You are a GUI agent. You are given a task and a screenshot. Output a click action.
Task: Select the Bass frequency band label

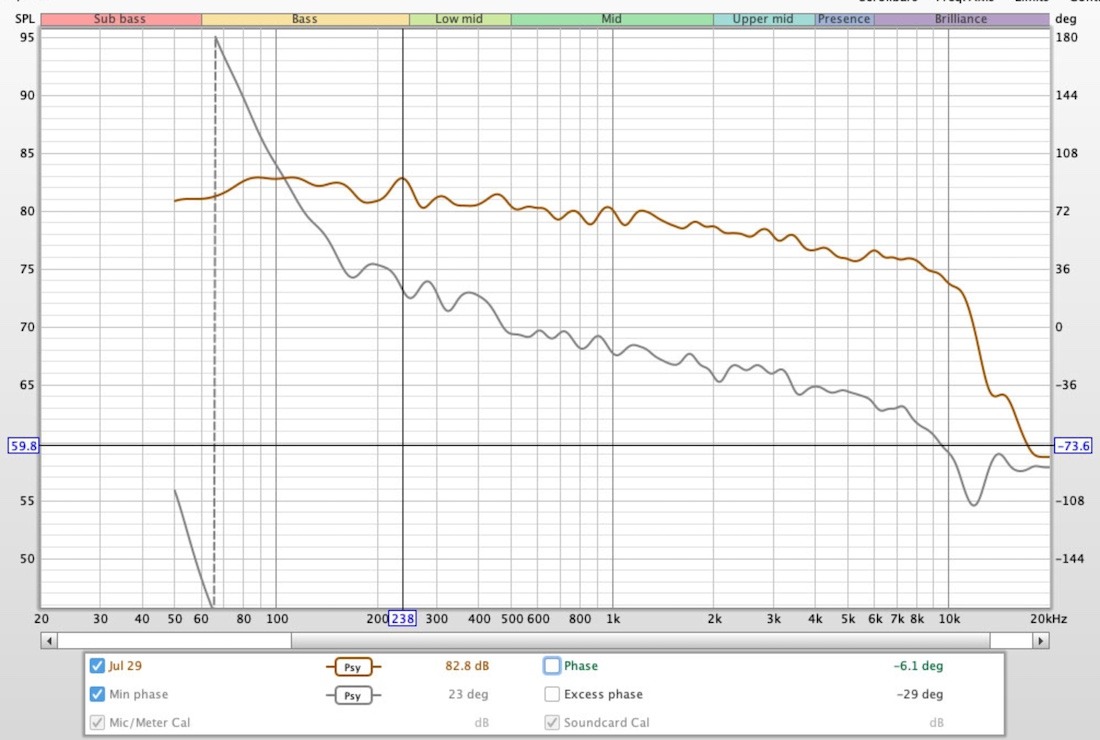point(305,19)
